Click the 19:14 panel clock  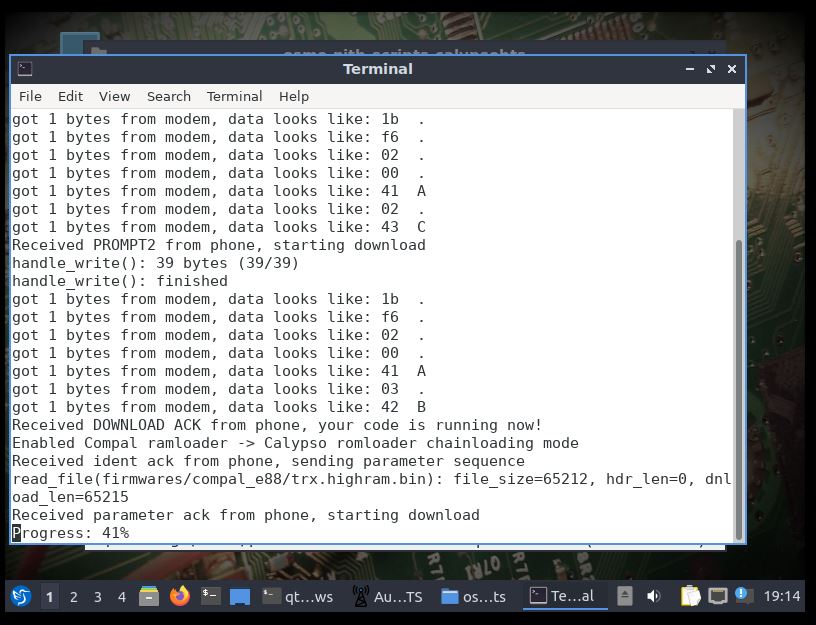(782, 596)
